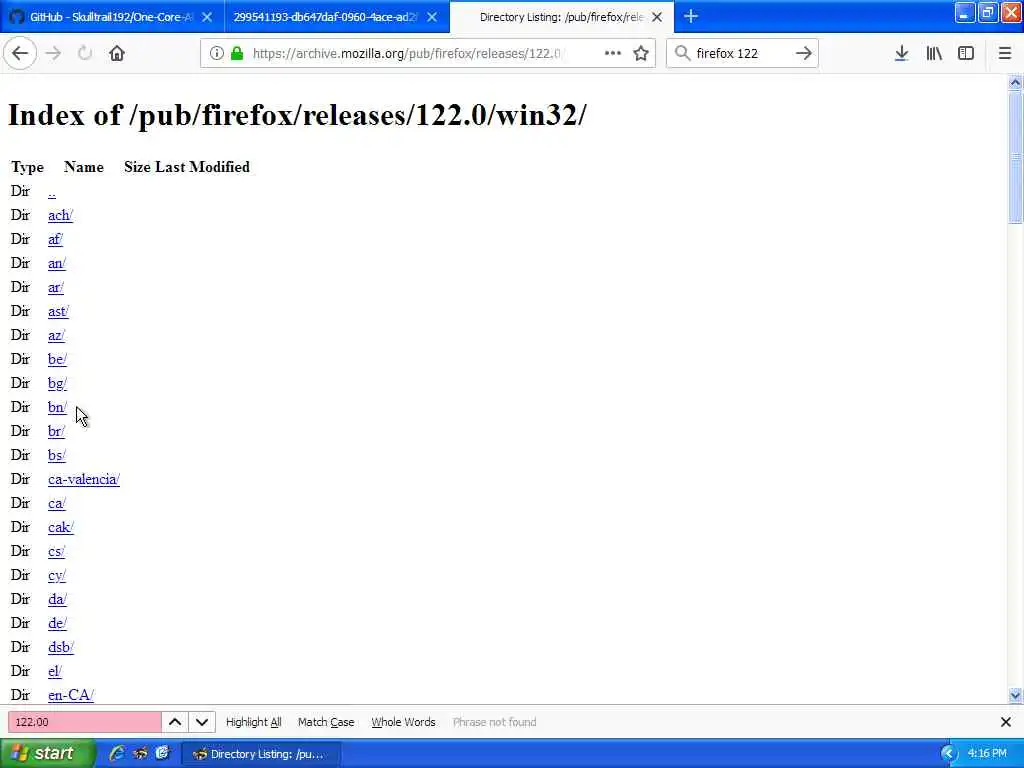Open the ca-valencia/ directory
The width and height of the screenshot is (1024, 768).
click(84, 479)
